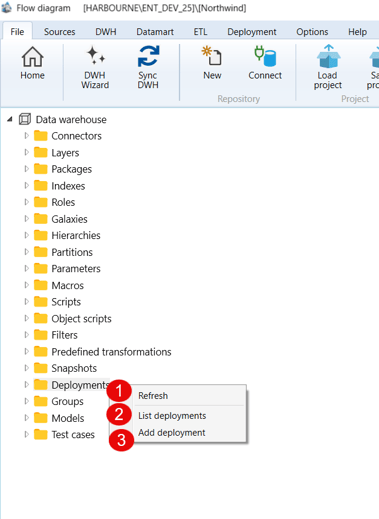Expand the Predefined transformations node
The width and height of the screenshot is (379, 519).
[x=26, y=351]
